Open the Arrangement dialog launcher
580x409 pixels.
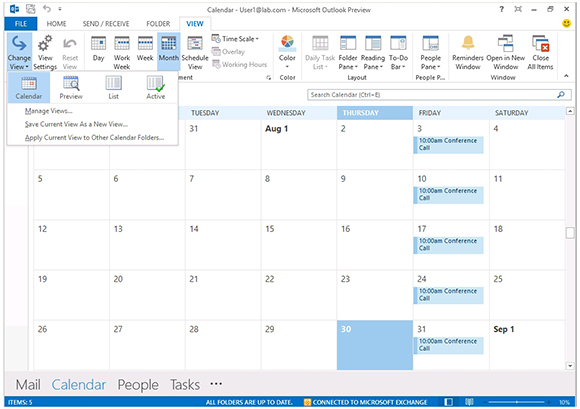269,78
